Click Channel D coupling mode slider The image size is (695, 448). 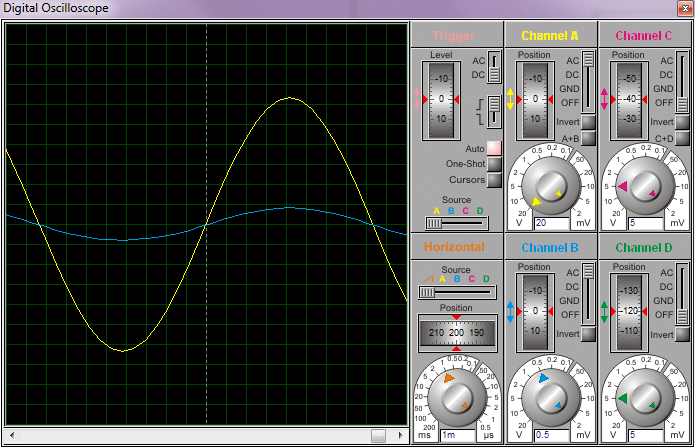coord(682,294)
